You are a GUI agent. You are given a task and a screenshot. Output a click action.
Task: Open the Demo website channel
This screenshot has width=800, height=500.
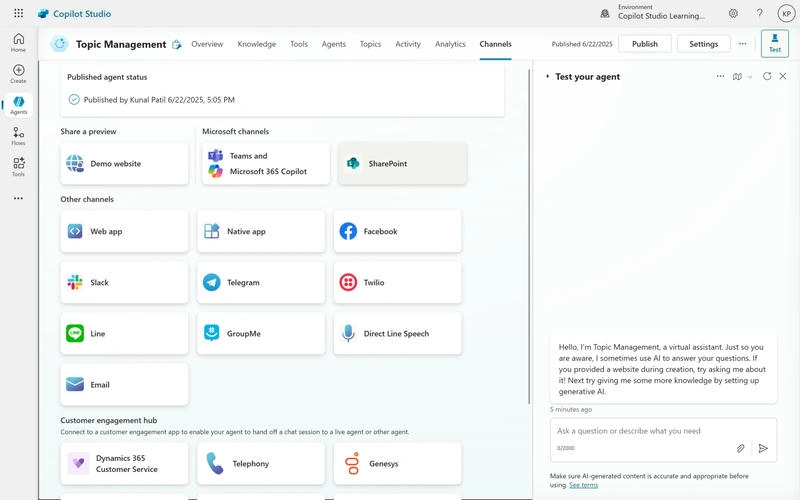point(124,163)
